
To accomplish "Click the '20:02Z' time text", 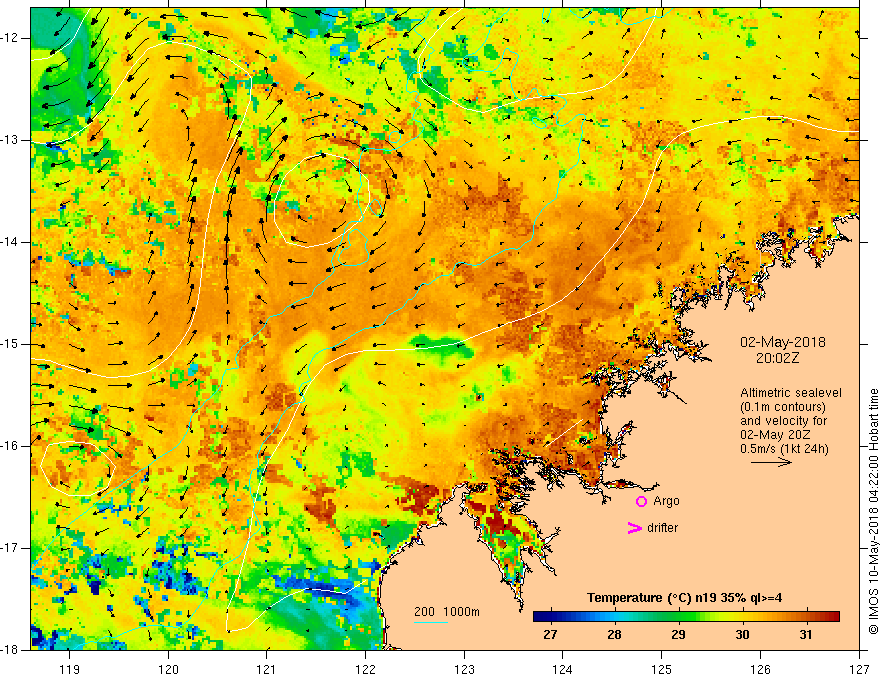I will tap(777, 357).
